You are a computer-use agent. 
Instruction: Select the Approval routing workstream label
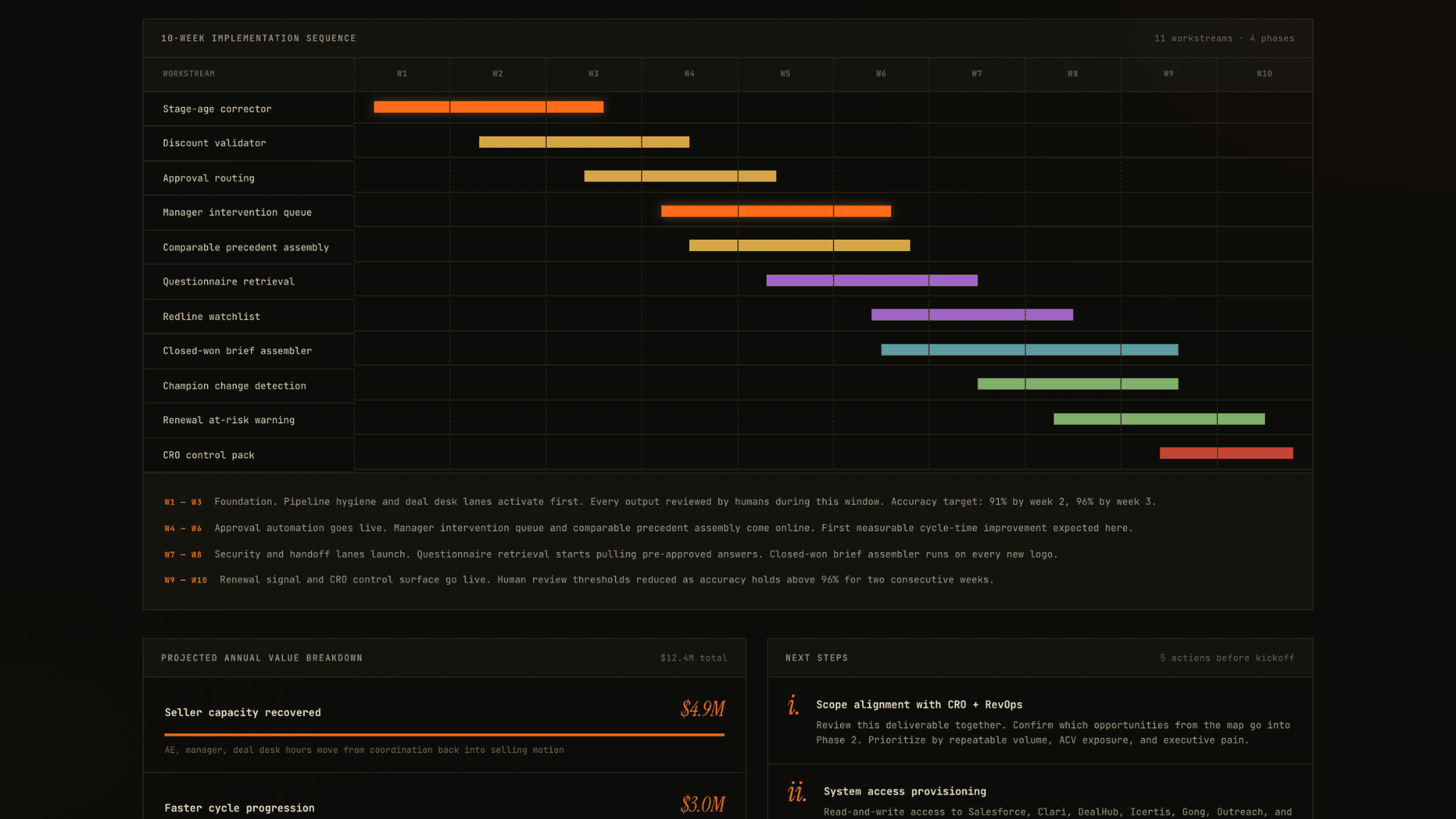(x=209, y=178)
